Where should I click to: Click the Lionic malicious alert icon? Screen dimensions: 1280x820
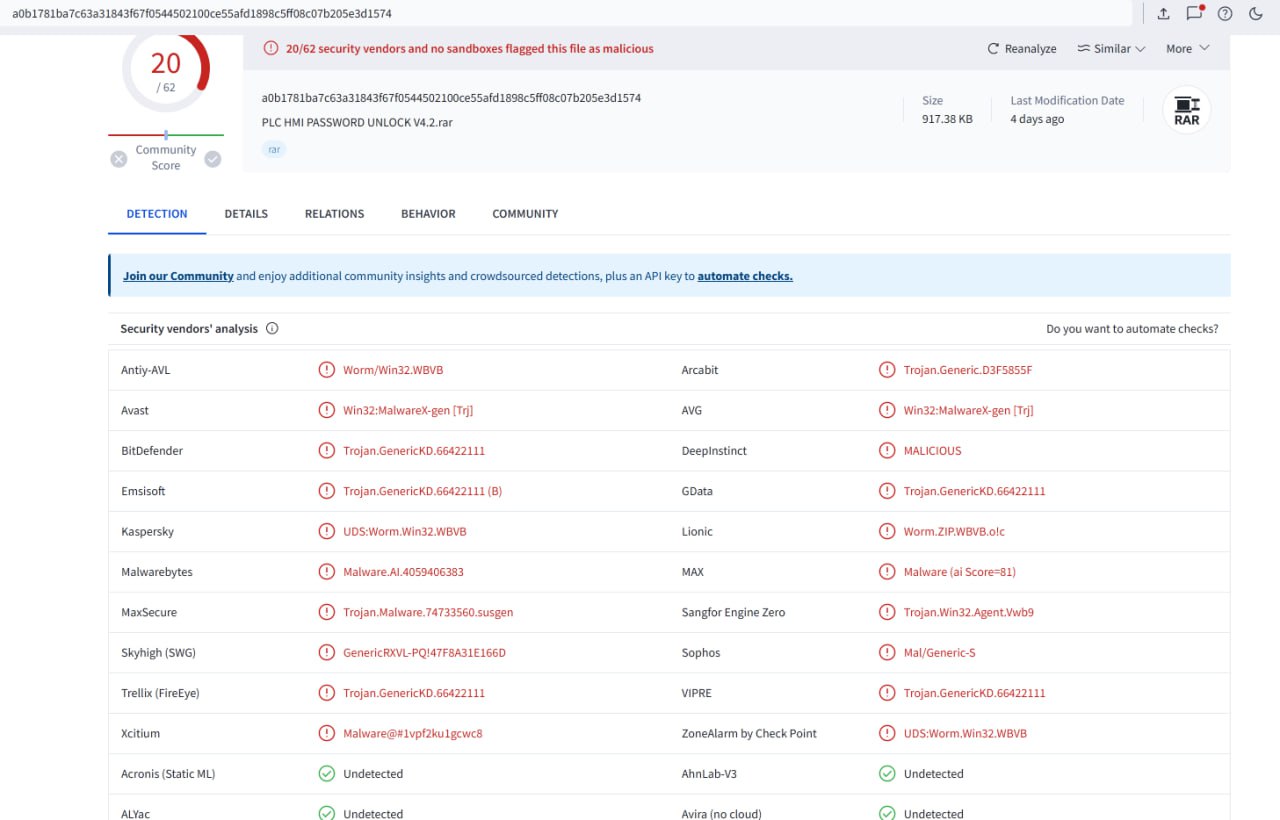tap(887, 531)
